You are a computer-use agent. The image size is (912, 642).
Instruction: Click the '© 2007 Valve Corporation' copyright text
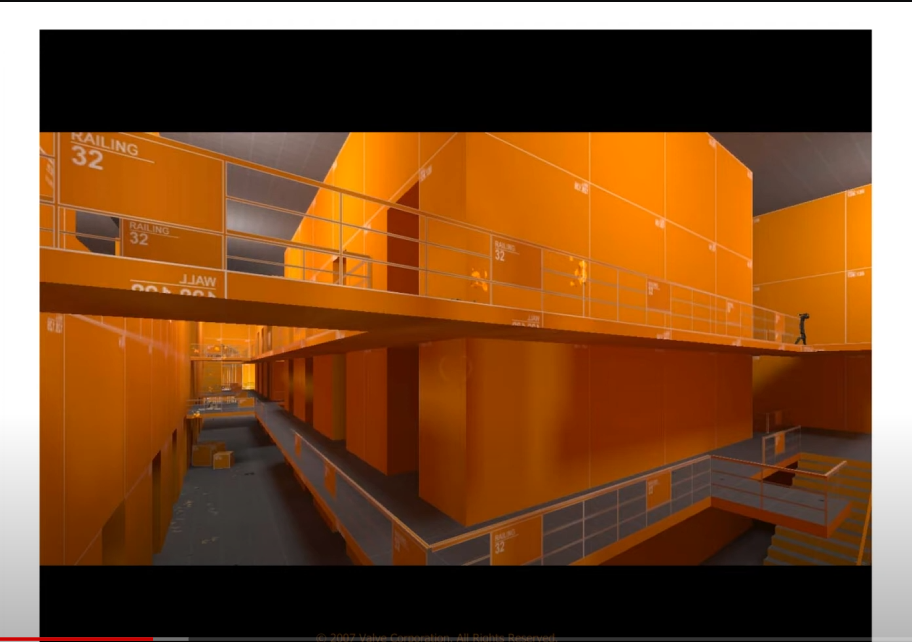pos(436,637)
